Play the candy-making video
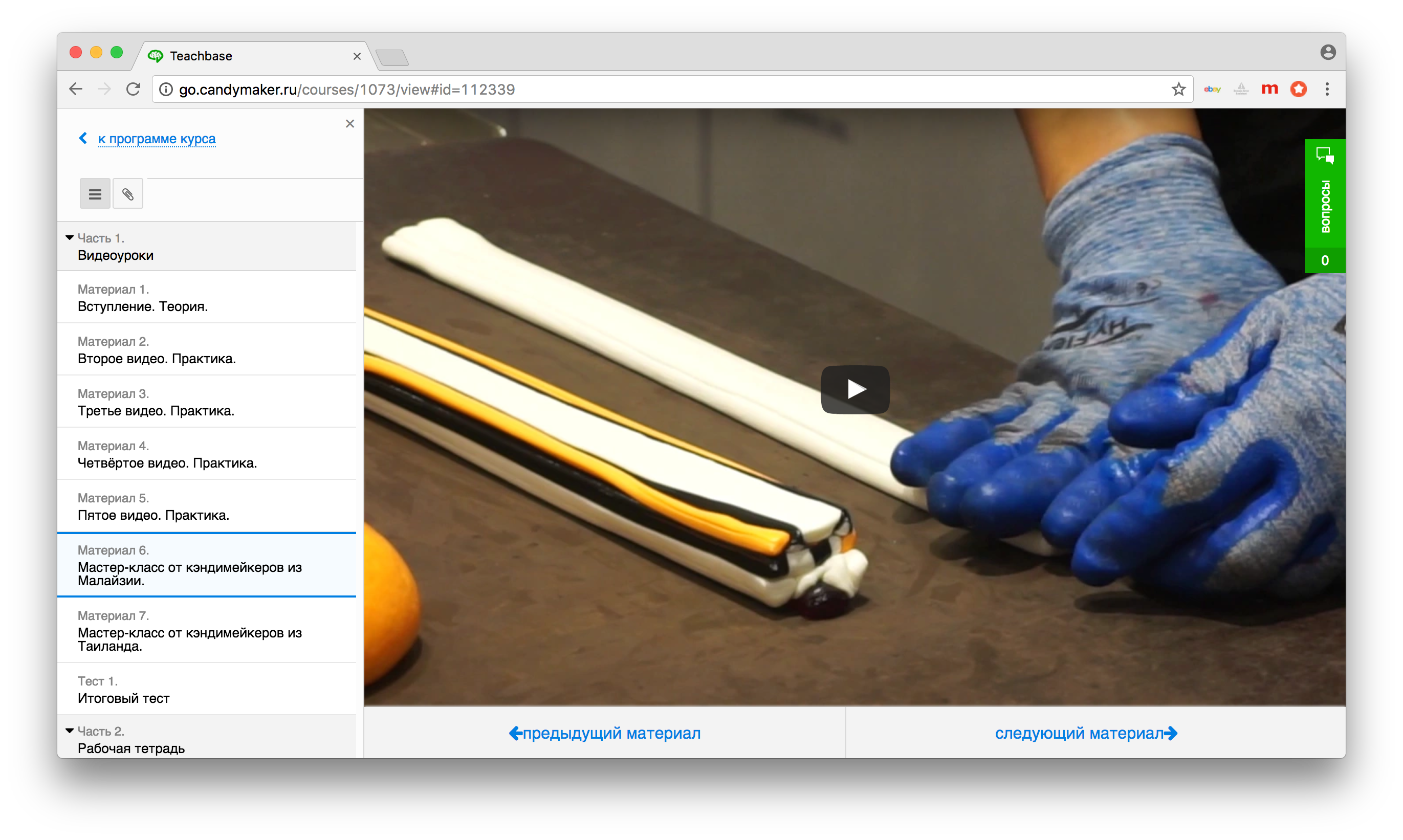Image resolution: width=1403 pixels, height=840 pixels. [855, 389]
